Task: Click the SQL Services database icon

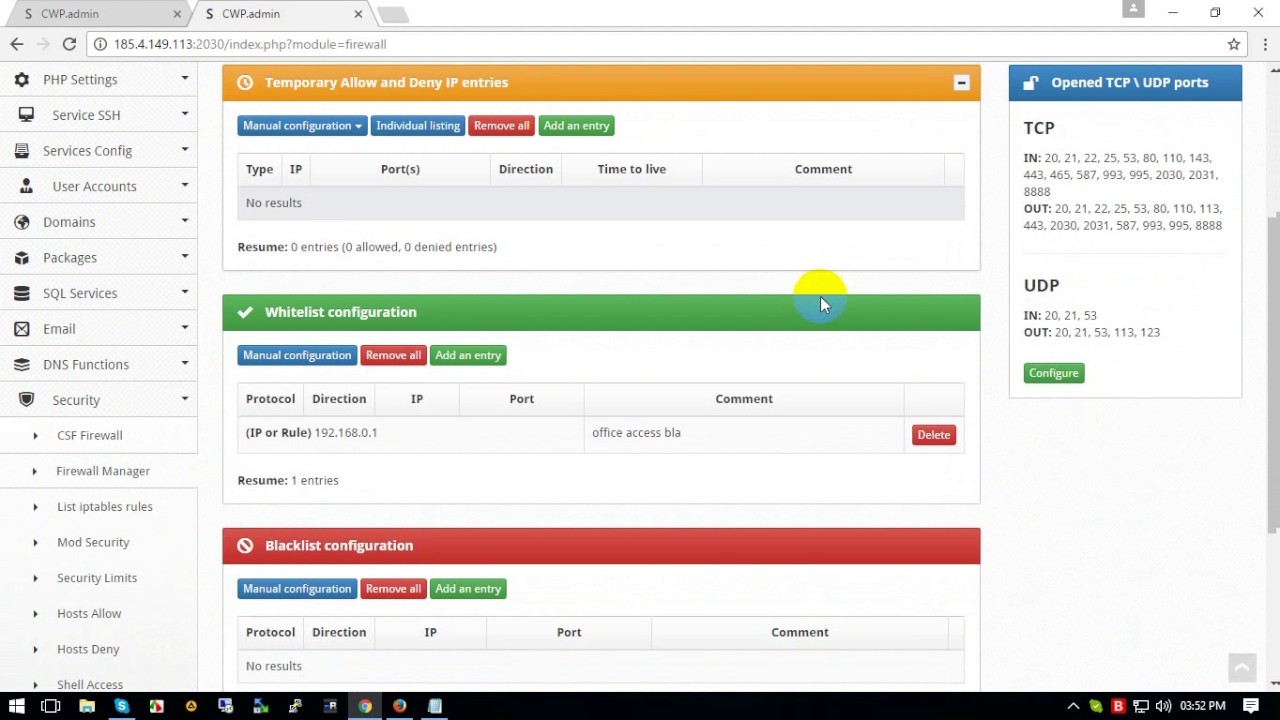Action: click(x=22, y=293)
